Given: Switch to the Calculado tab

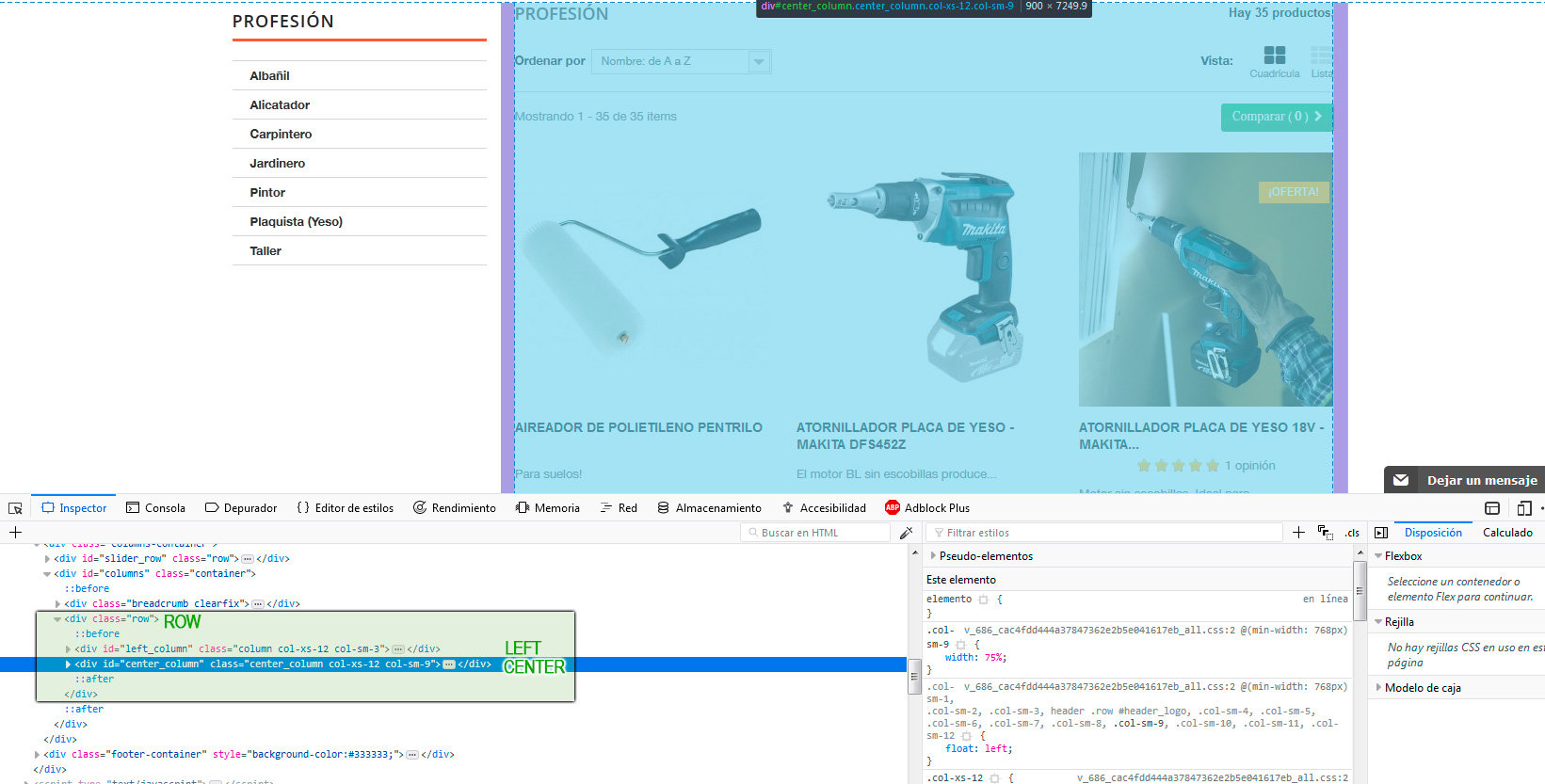Looking at the screenshot, I should pos(1507,533).
